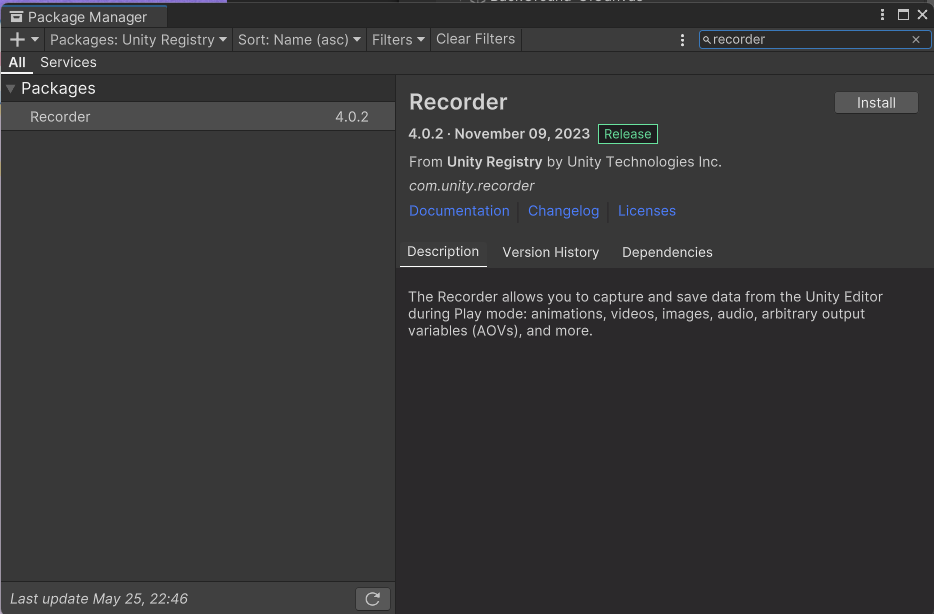
Task: Open the toolbar three-dot options menu
Action: coord(682,40)
